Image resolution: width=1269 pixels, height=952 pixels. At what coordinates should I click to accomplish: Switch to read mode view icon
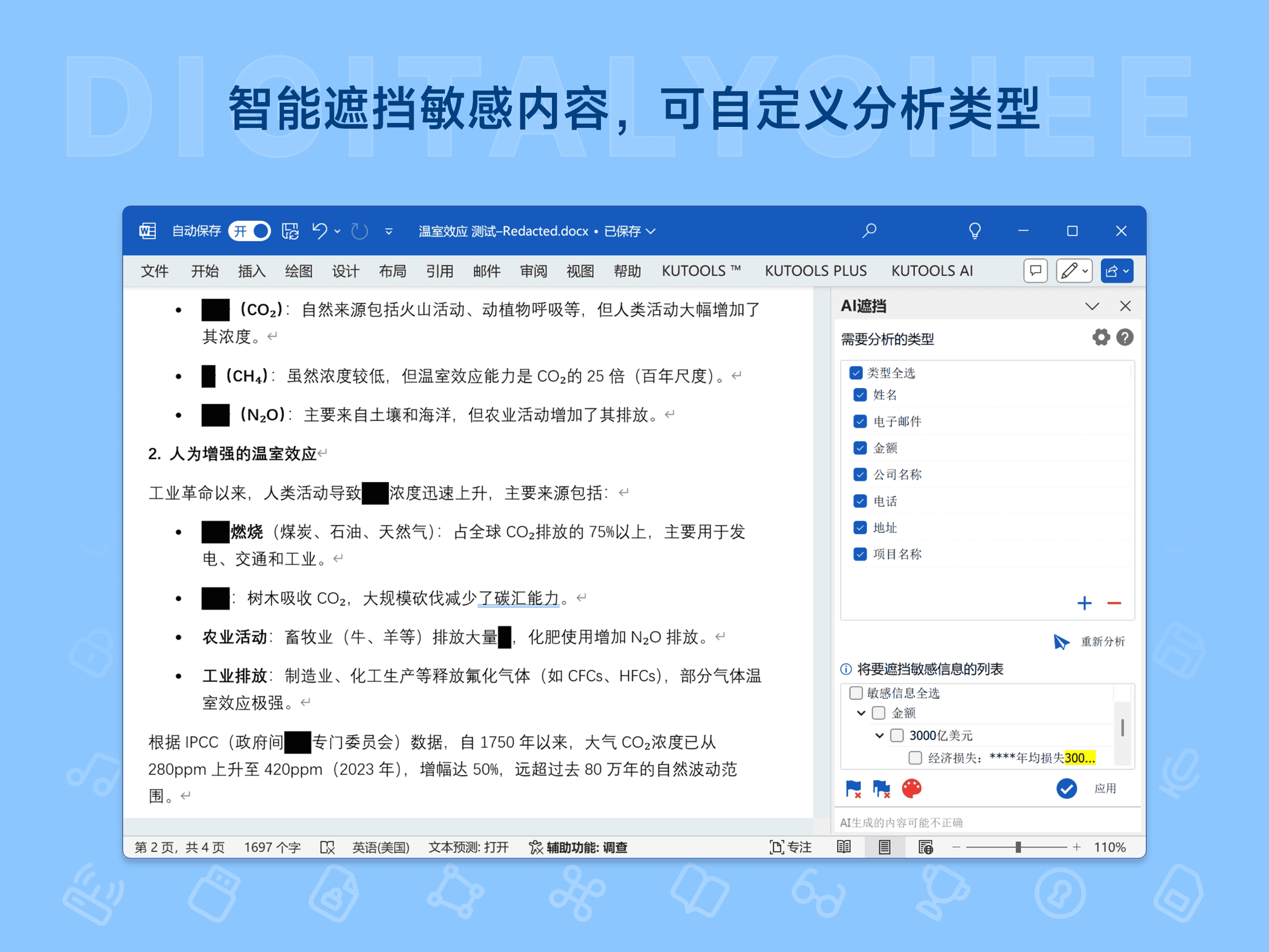pyautogui.click(x=844, y=848)
